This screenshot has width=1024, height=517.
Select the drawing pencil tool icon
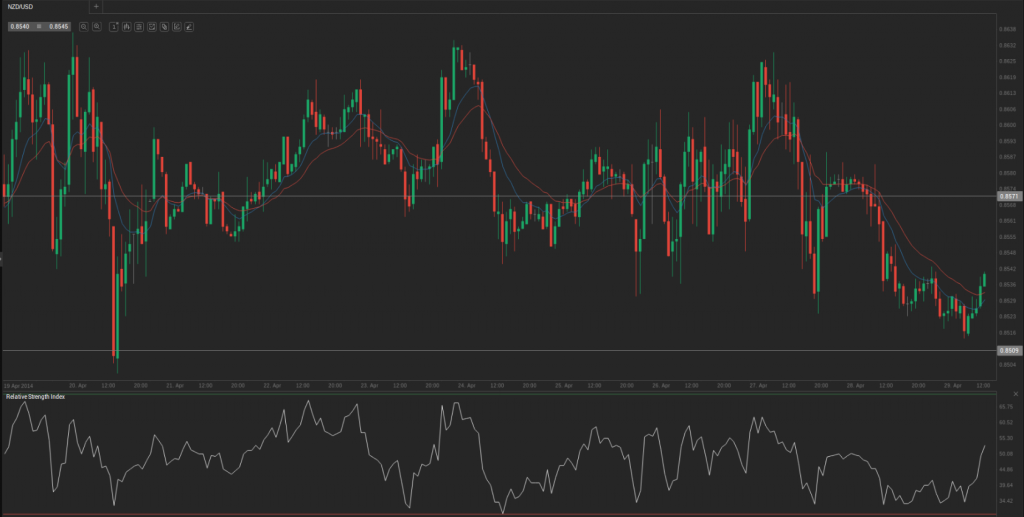coord(188,26)
